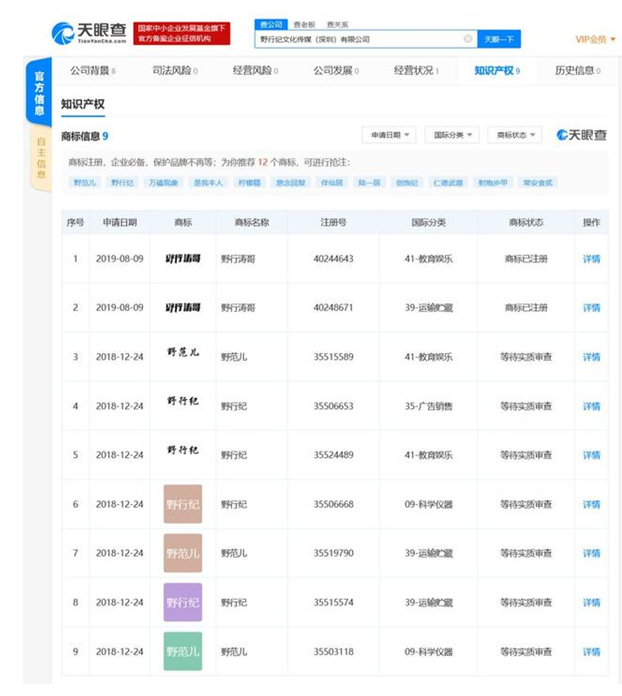Viewport: 622px width, 696px height.
Task: Expand the 申请日期 filter dropdown
Action: (x=389, y=135)
